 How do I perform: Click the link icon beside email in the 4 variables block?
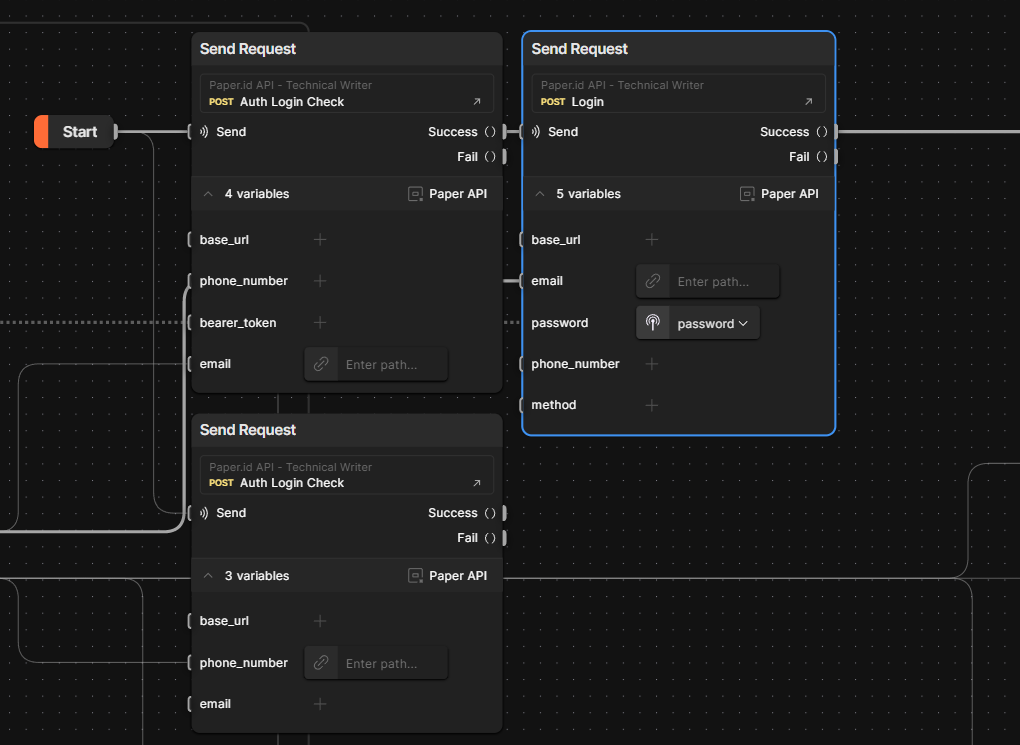click(321, 364)
